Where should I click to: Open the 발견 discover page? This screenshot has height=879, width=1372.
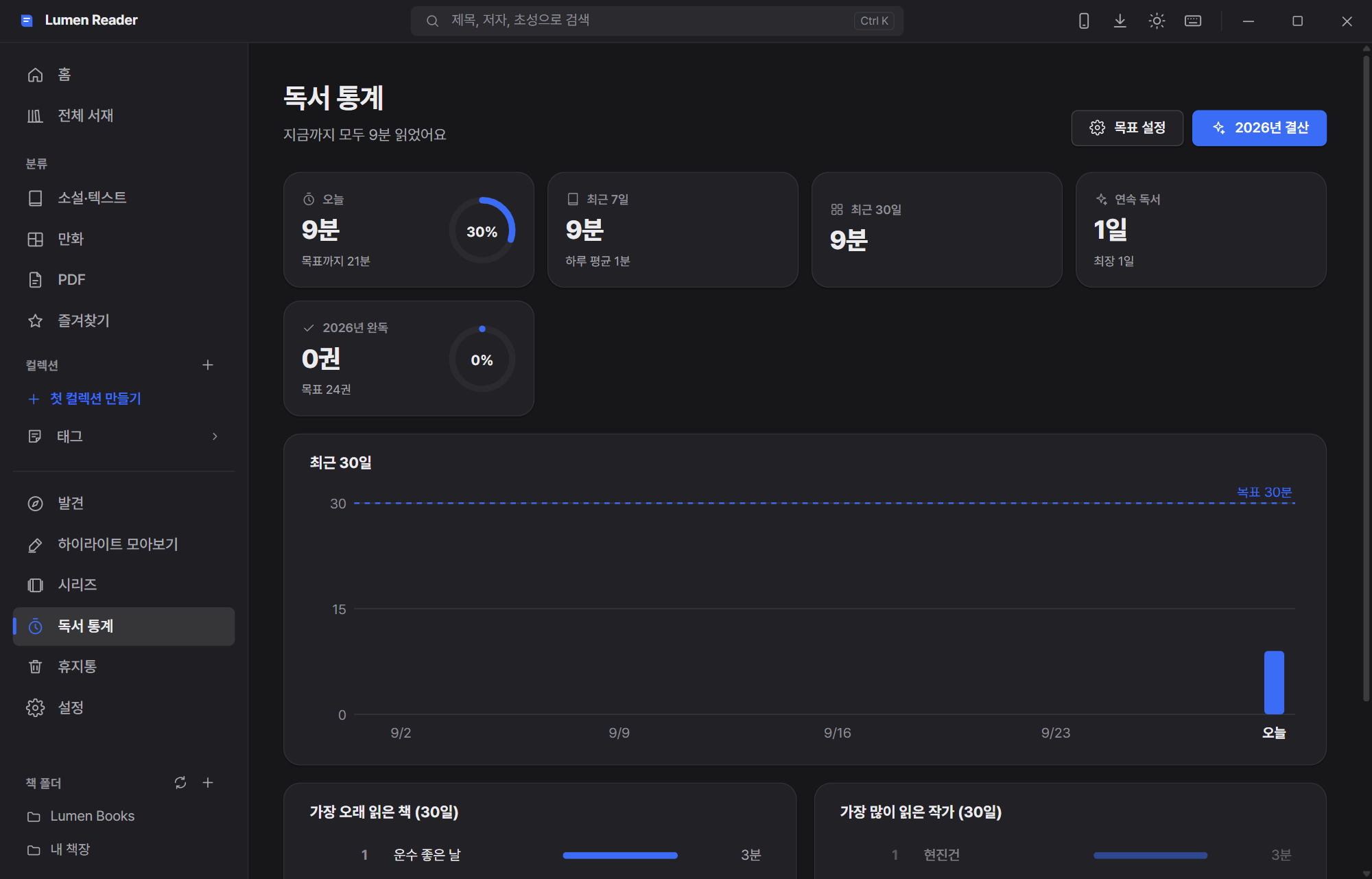[x=123, y=504]
